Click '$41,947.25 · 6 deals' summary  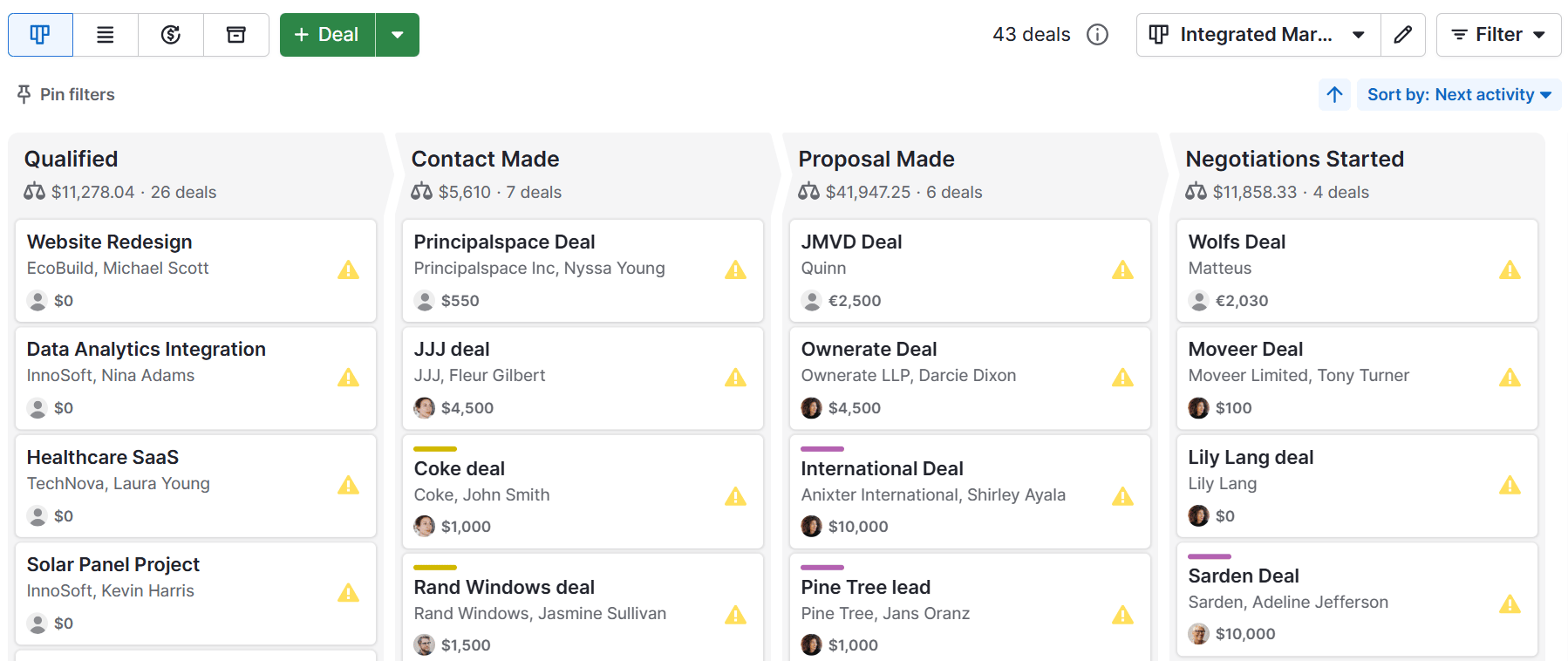click(904, 192)
